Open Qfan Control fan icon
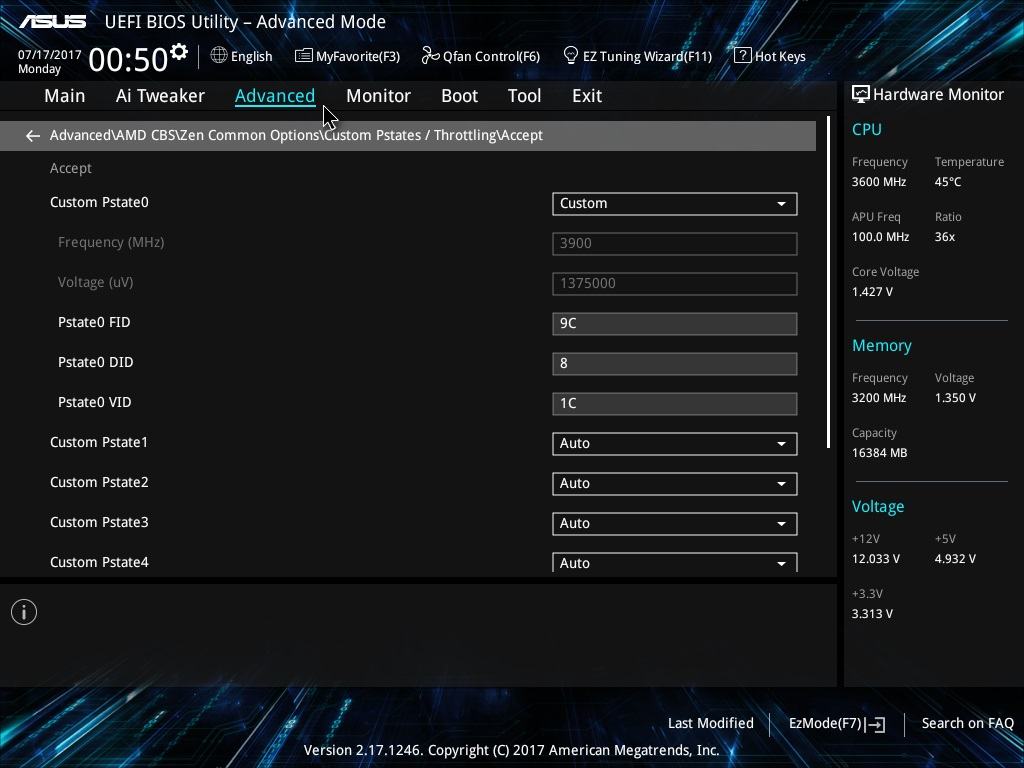This screenshot has height=768, width=1024. coord(430,56)
